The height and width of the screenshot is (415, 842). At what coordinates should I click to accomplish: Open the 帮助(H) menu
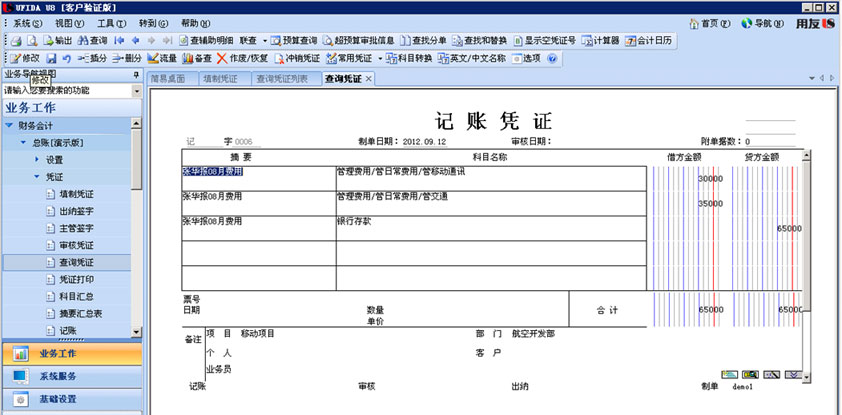click(x=195, y=24)
